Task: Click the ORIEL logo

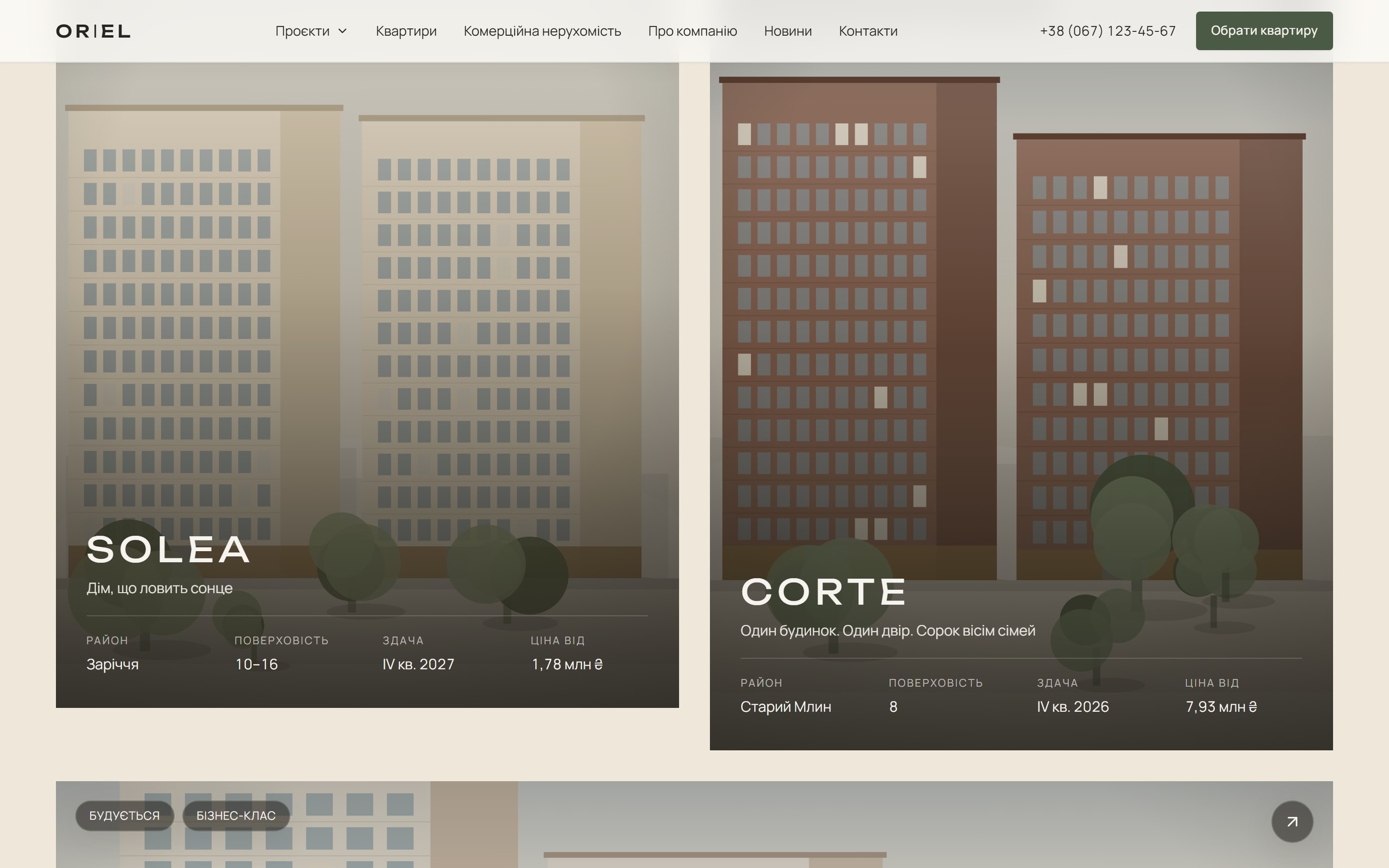Action: point(93,31)
